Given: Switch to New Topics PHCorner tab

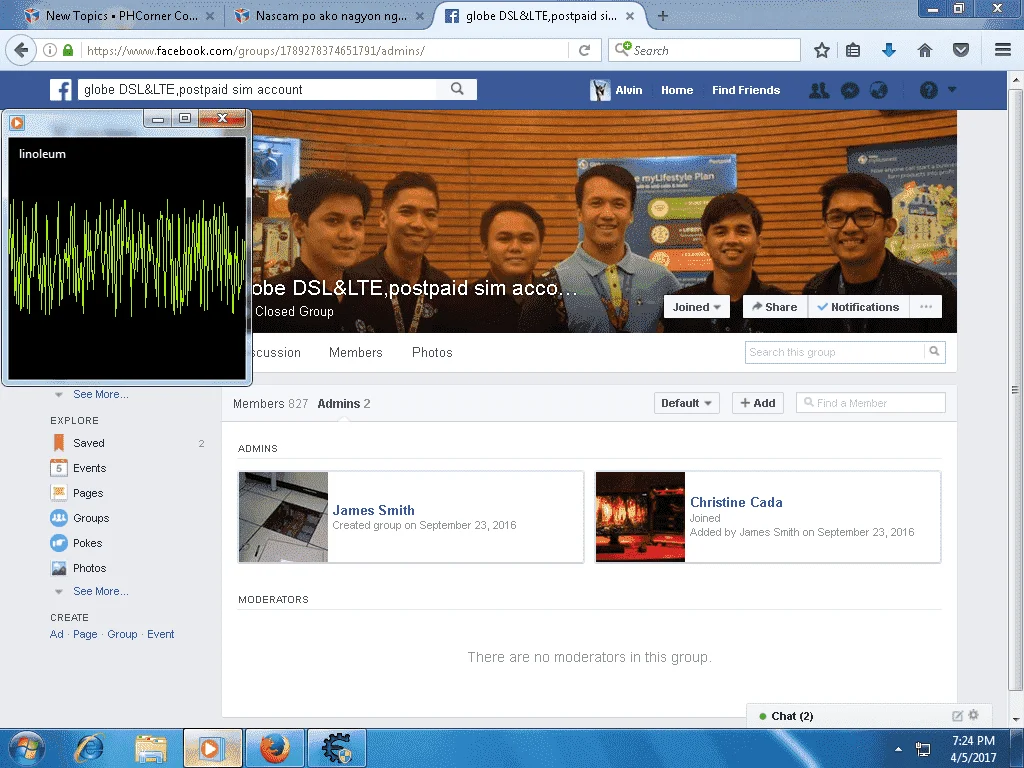Looking at the screenshot, I should pos(120,16).
